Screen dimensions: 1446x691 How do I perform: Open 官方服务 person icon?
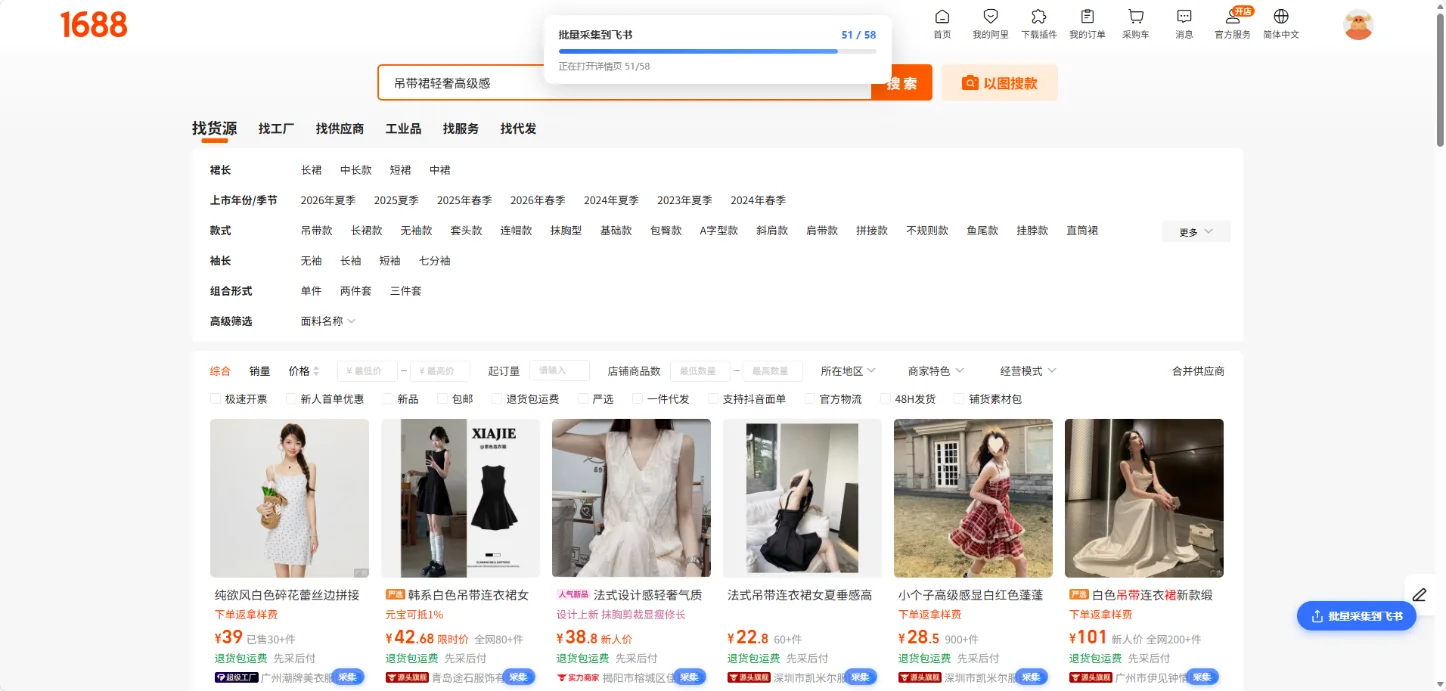[1232, 17]
